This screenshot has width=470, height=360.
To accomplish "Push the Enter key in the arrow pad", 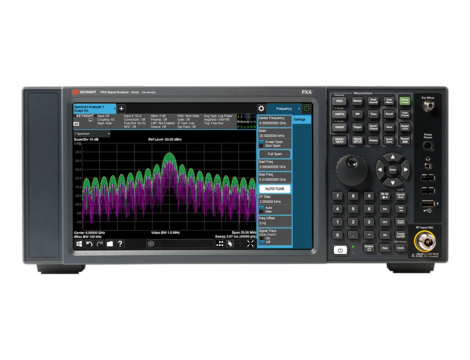I will [x=393, y=170].
